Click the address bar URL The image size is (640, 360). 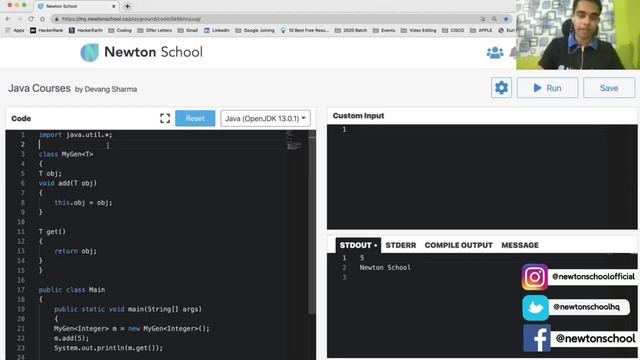pos(131,19)
